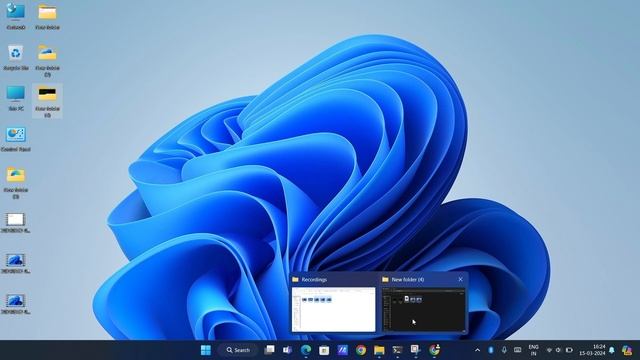
Task: Open the touch keyboard tray icon
Action: 518,350
